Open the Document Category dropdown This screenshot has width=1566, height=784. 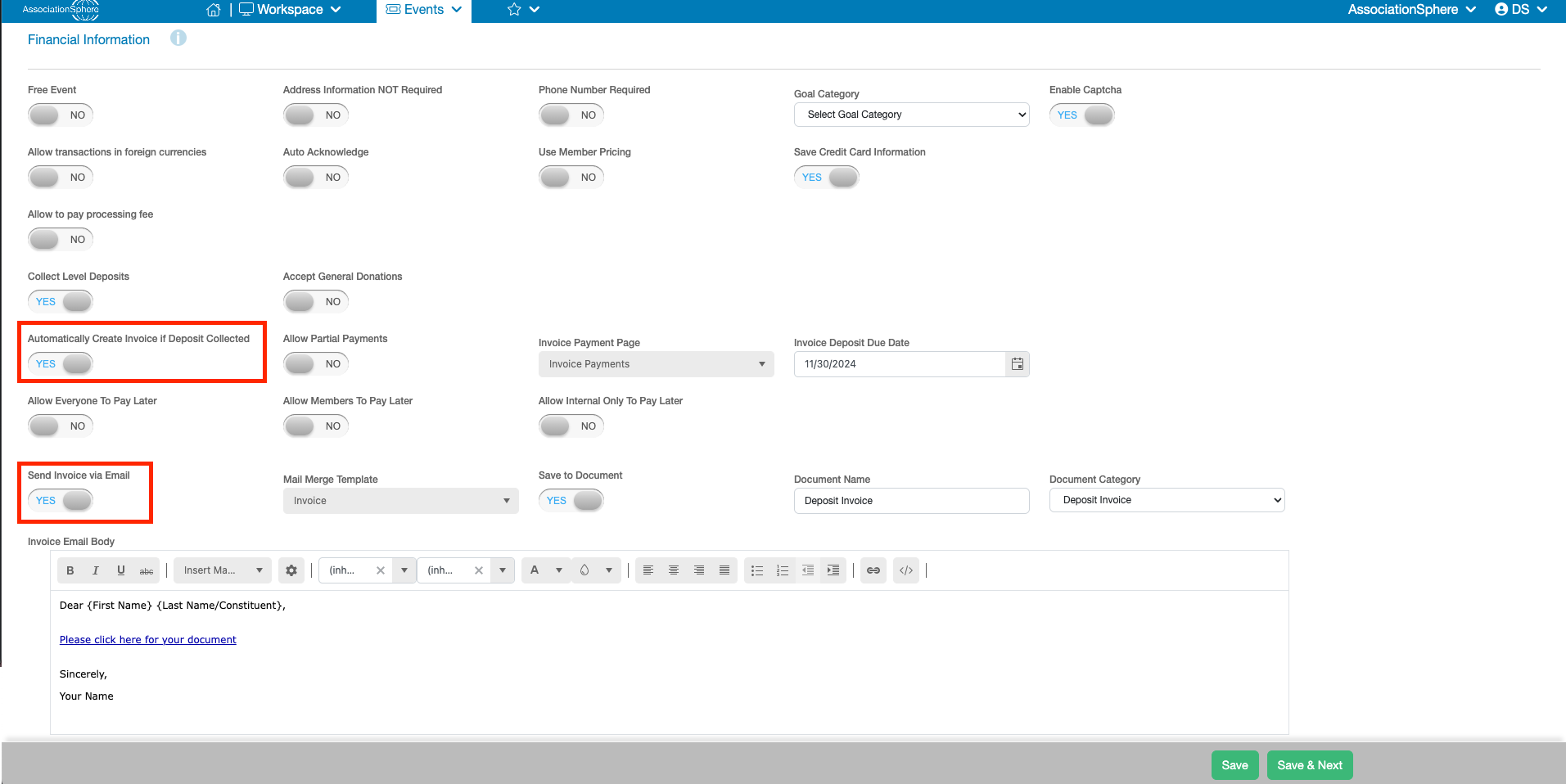(x=1167, y=500)
